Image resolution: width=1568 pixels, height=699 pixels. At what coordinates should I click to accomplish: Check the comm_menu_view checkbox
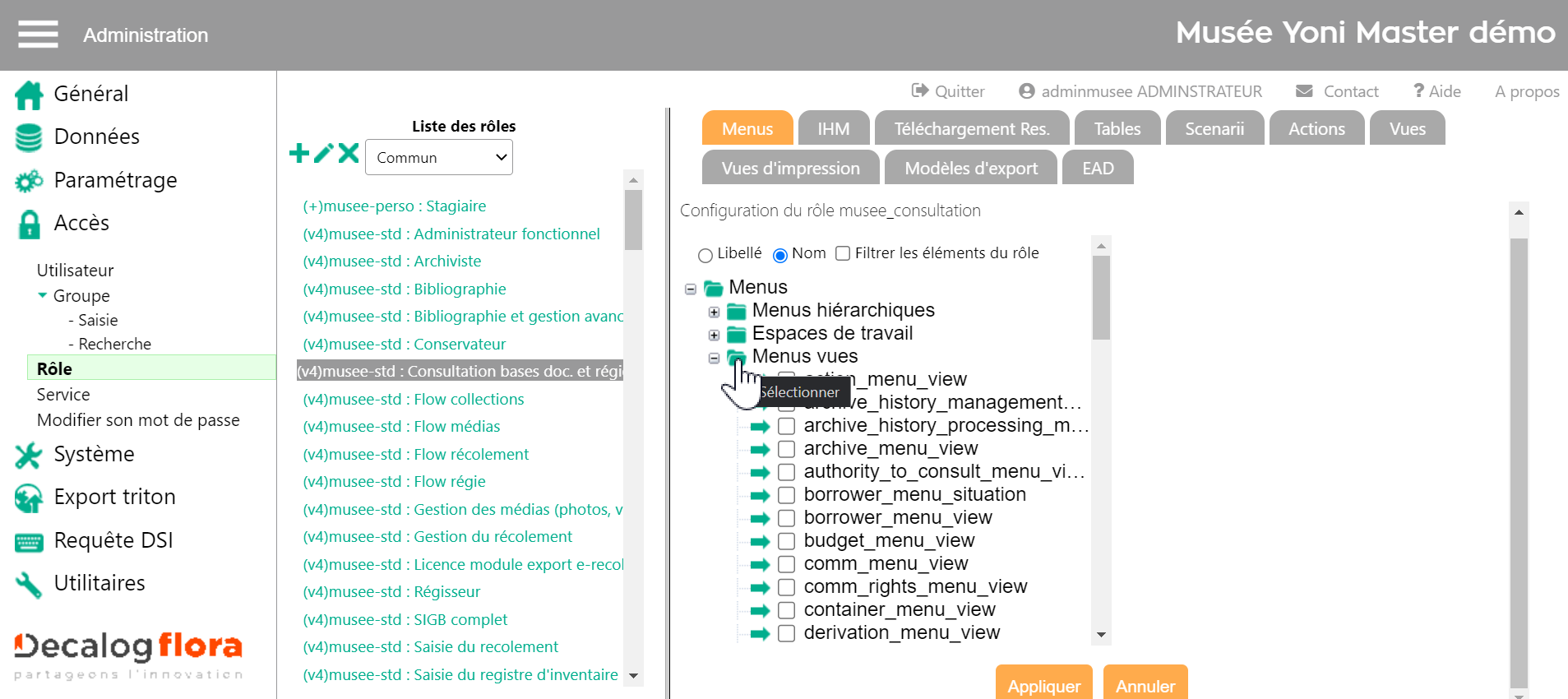(x=786, y=564)
